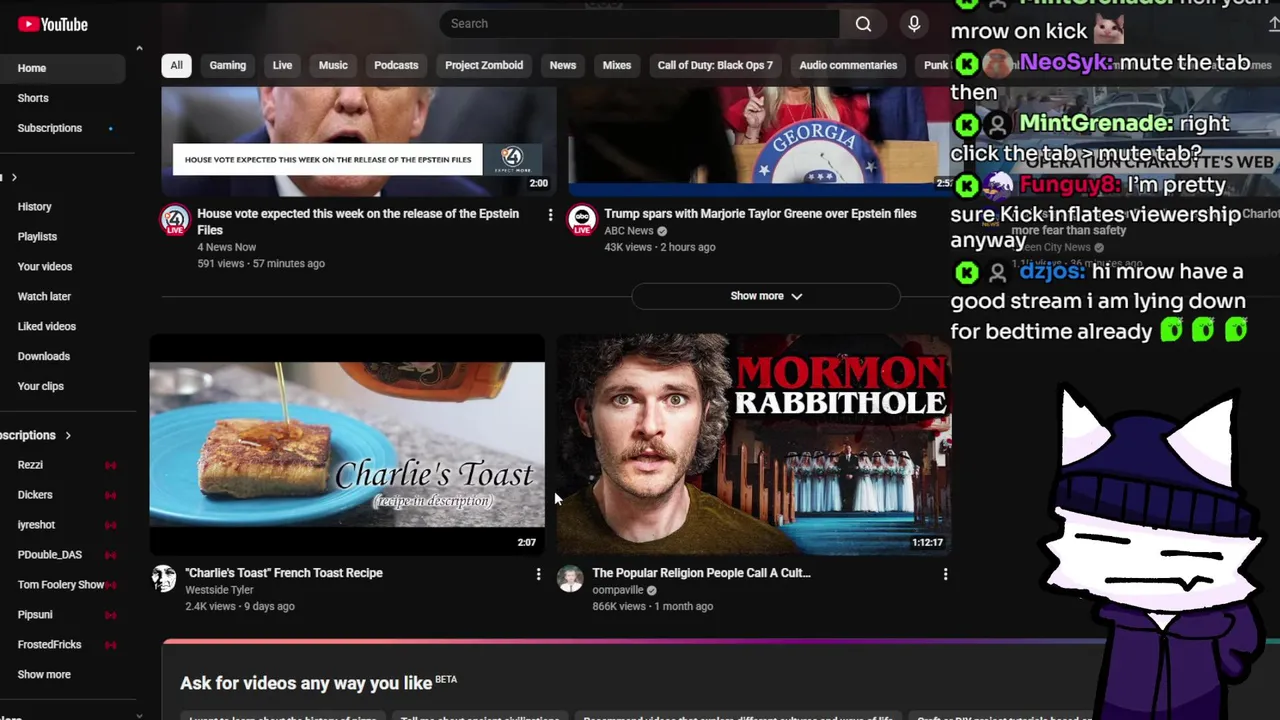
Task: Click live indicator next to iyreshot
Action: [x=110, y=525]
